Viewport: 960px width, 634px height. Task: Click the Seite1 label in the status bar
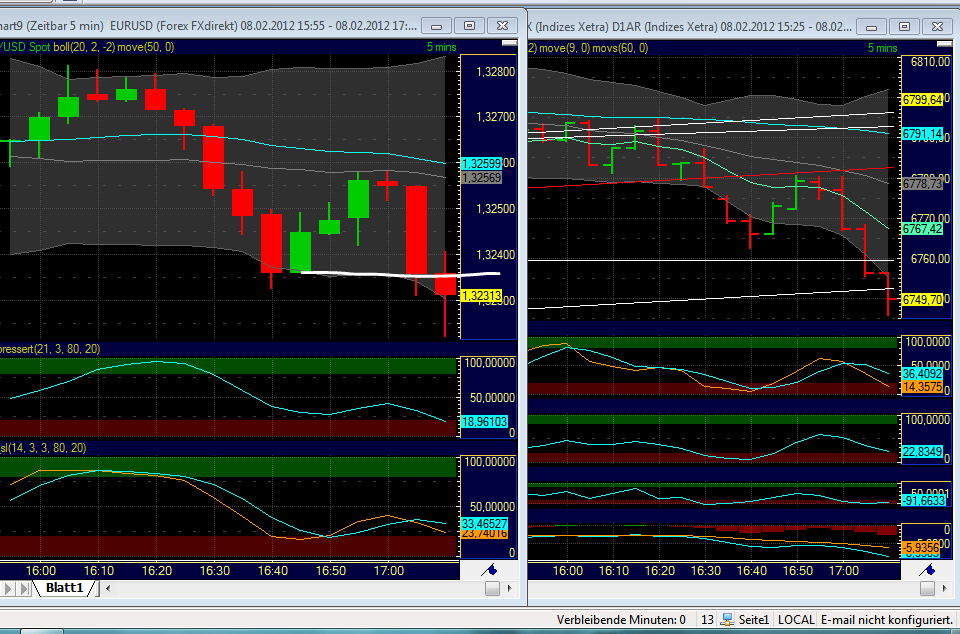click(755, 618)
